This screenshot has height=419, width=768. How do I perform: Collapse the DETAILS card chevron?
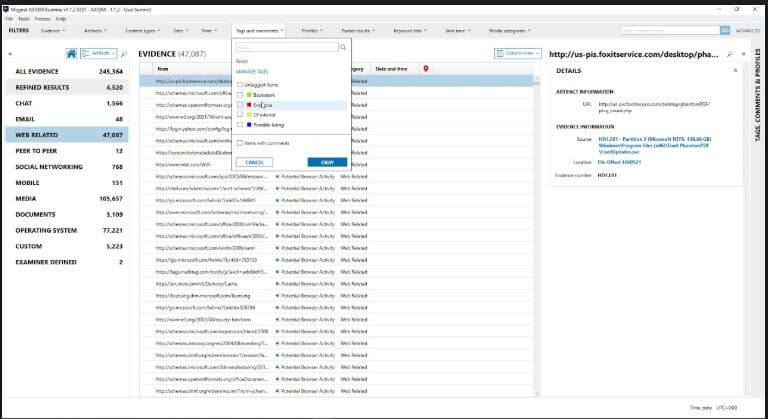point(735,71)
